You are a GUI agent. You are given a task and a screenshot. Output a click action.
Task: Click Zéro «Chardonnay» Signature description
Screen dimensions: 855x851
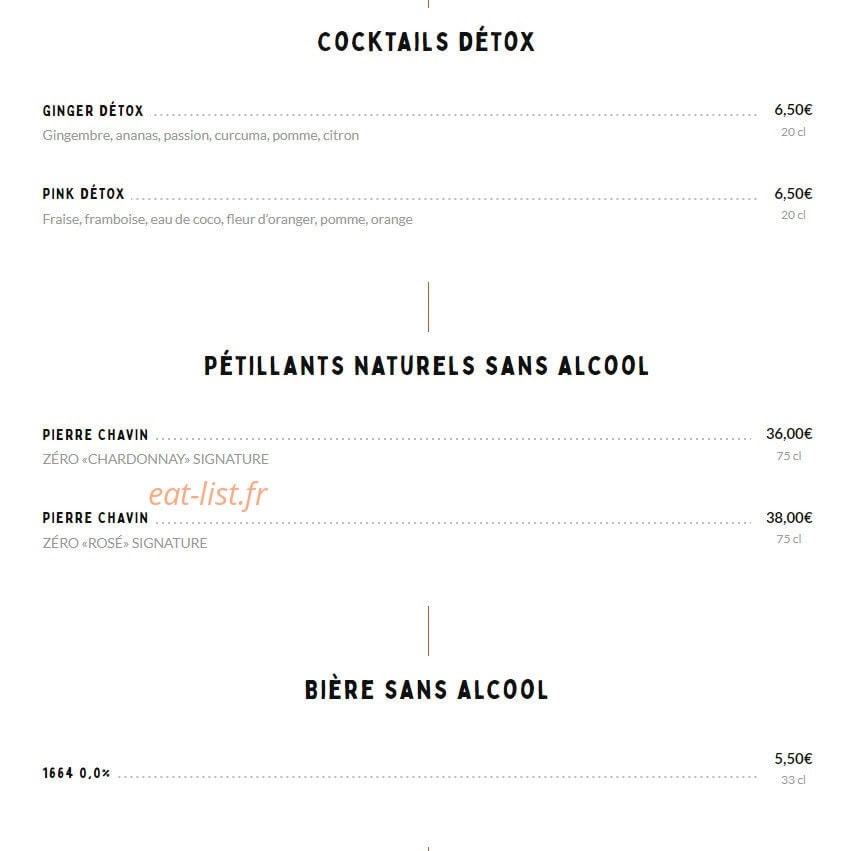[x=155, y=459]
